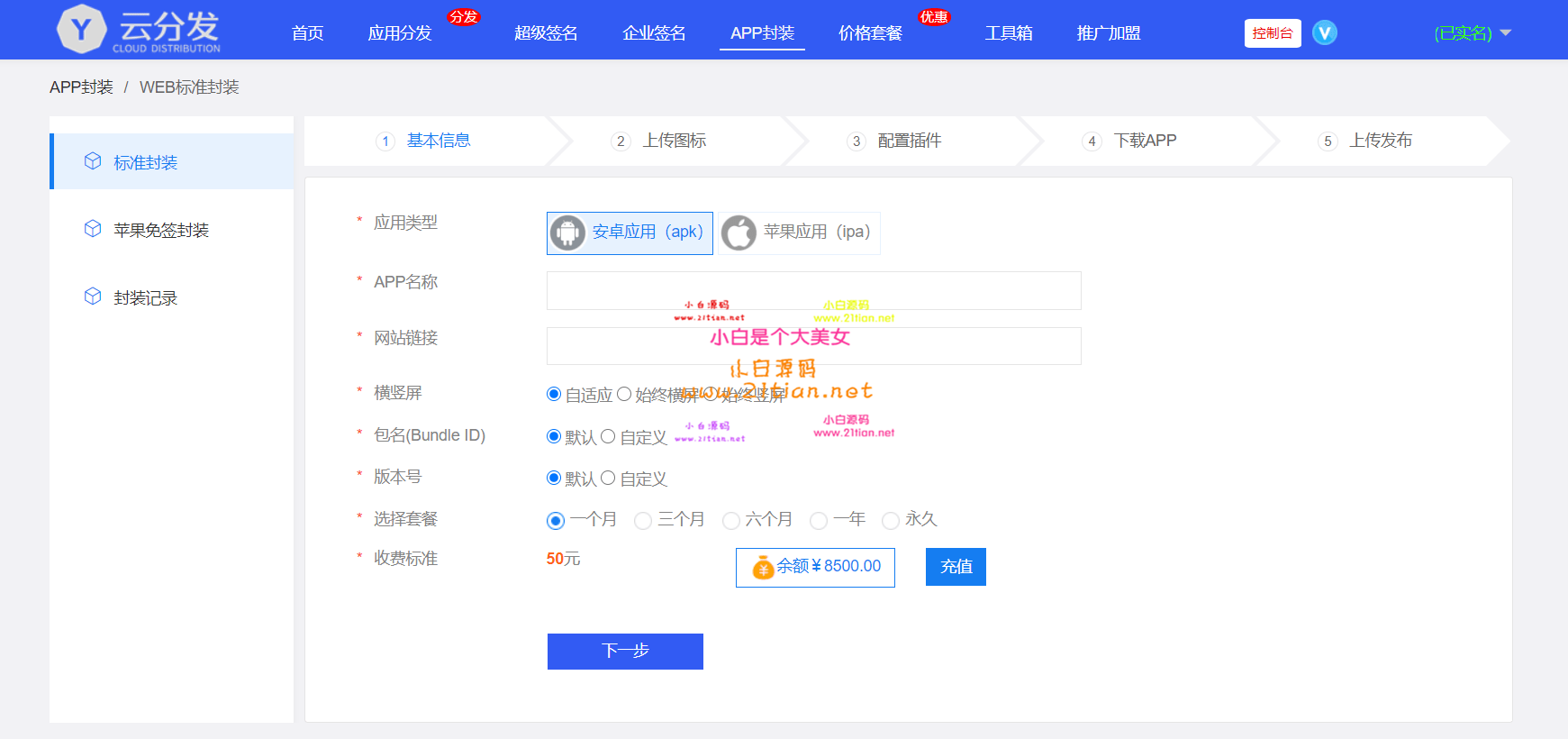
Task: Click APP封装 in breadcrumb
Action: point(81,87)
